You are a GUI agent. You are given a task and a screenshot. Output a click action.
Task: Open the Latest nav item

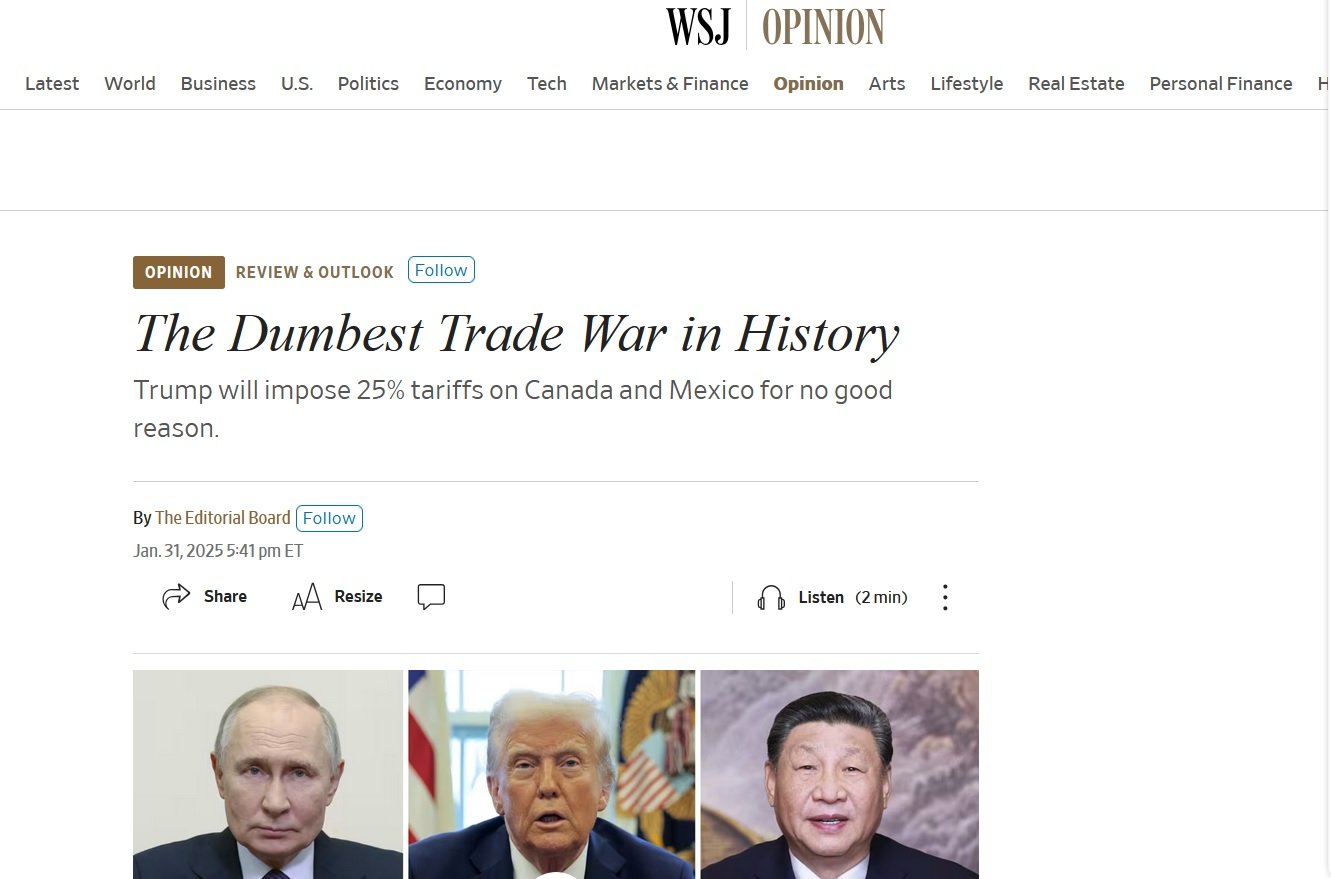coord(52,84)
